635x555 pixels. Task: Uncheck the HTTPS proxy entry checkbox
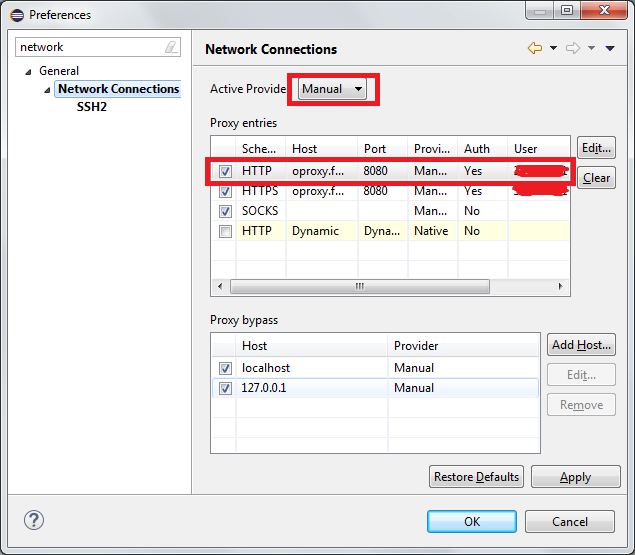(225, 191)
